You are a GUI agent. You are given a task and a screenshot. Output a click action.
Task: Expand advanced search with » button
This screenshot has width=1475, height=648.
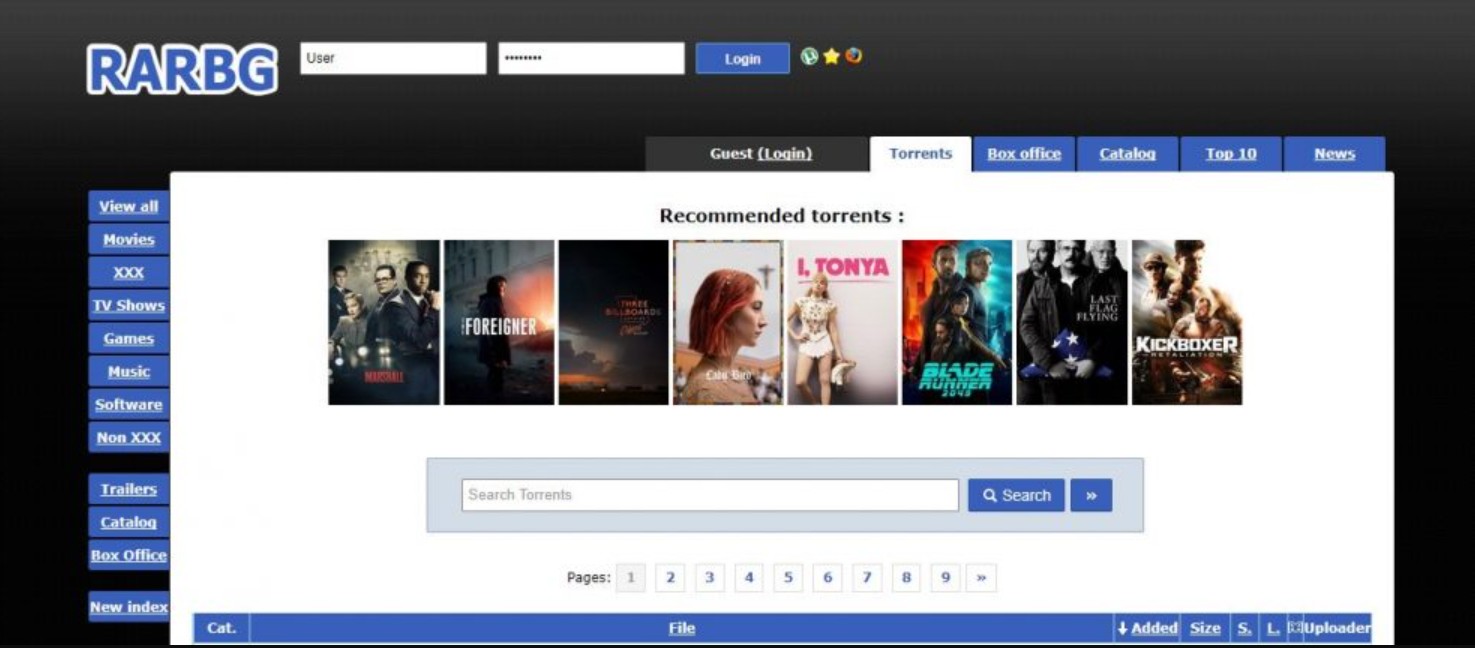1091,495
